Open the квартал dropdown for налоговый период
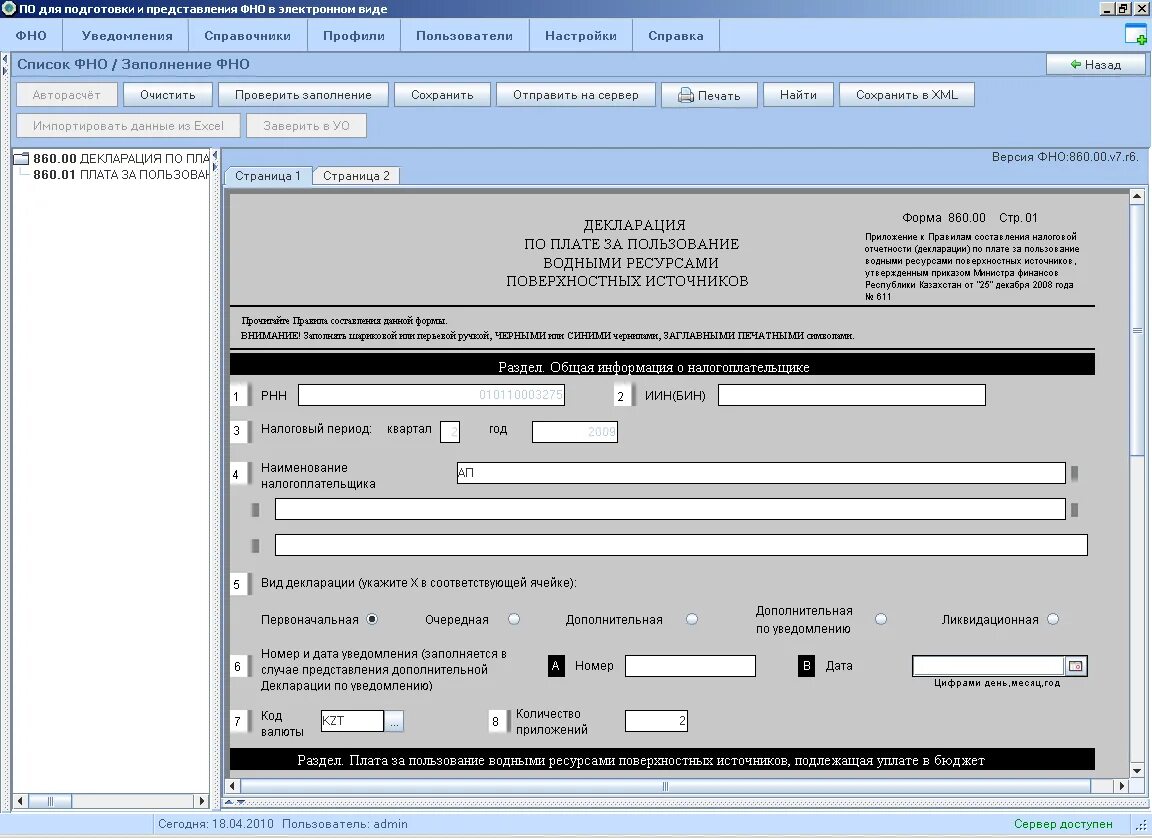Screen dimensions: 1152x838 [450, 430]
